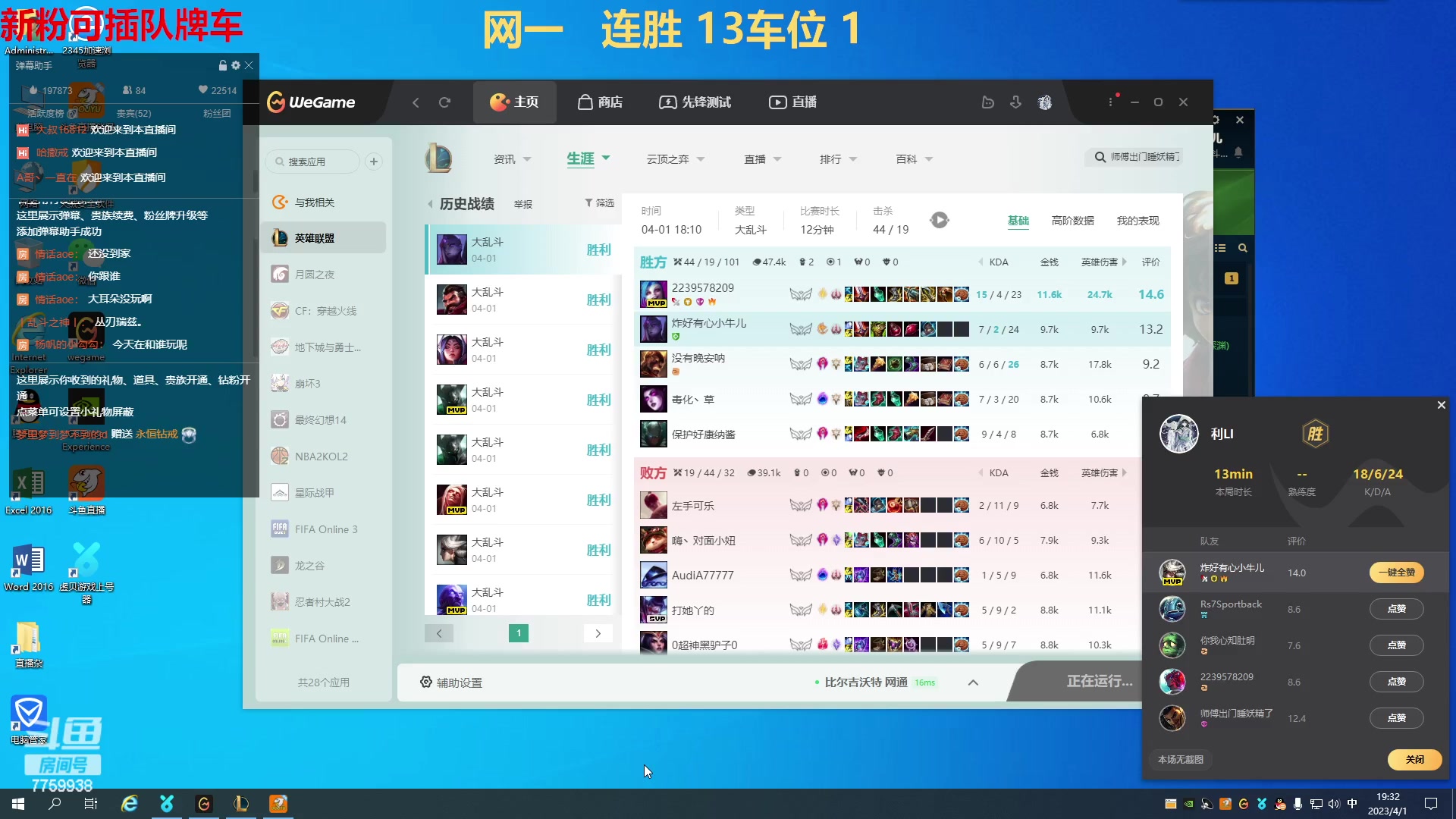Click 点赞 for Rs7Sportback
The height and width of the screenshot is (819, 1456).
1396,609
